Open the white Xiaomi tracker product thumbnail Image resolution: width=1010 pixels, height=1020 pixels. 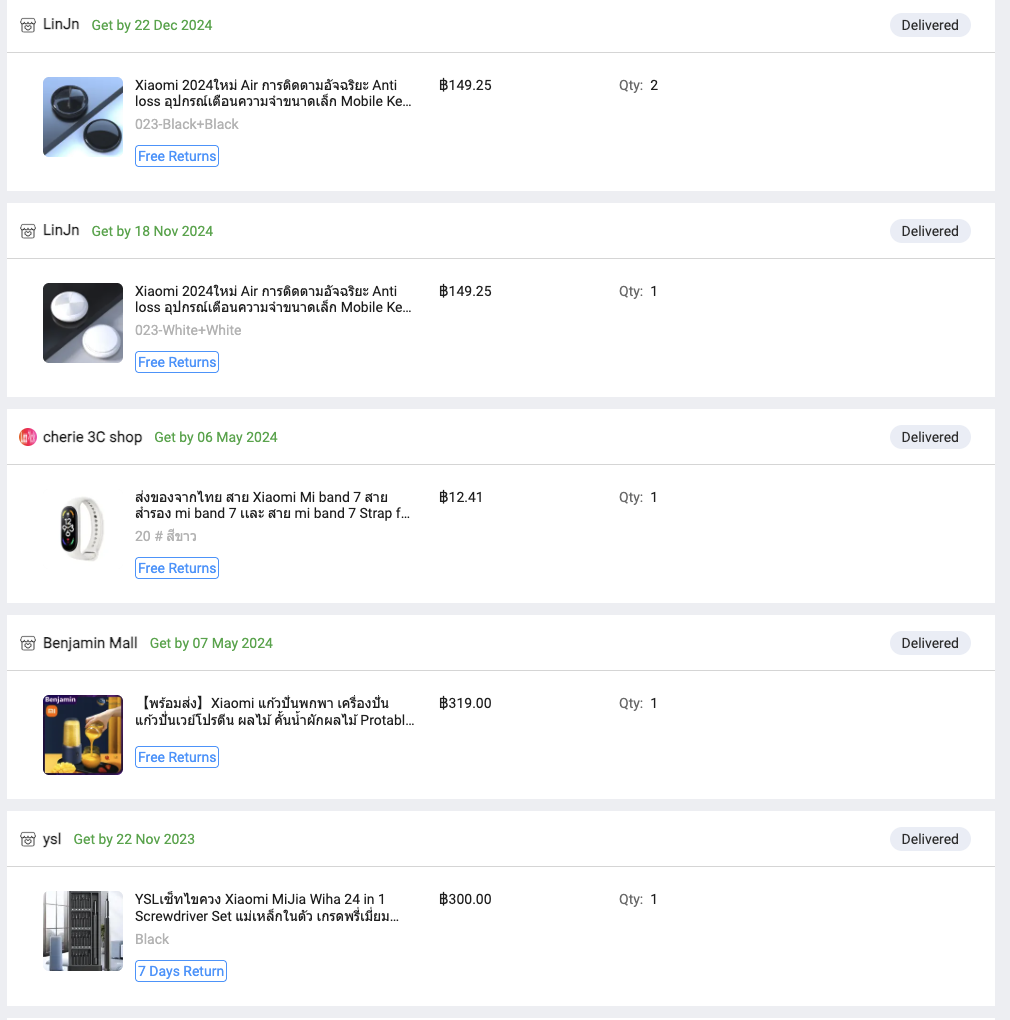83,323
